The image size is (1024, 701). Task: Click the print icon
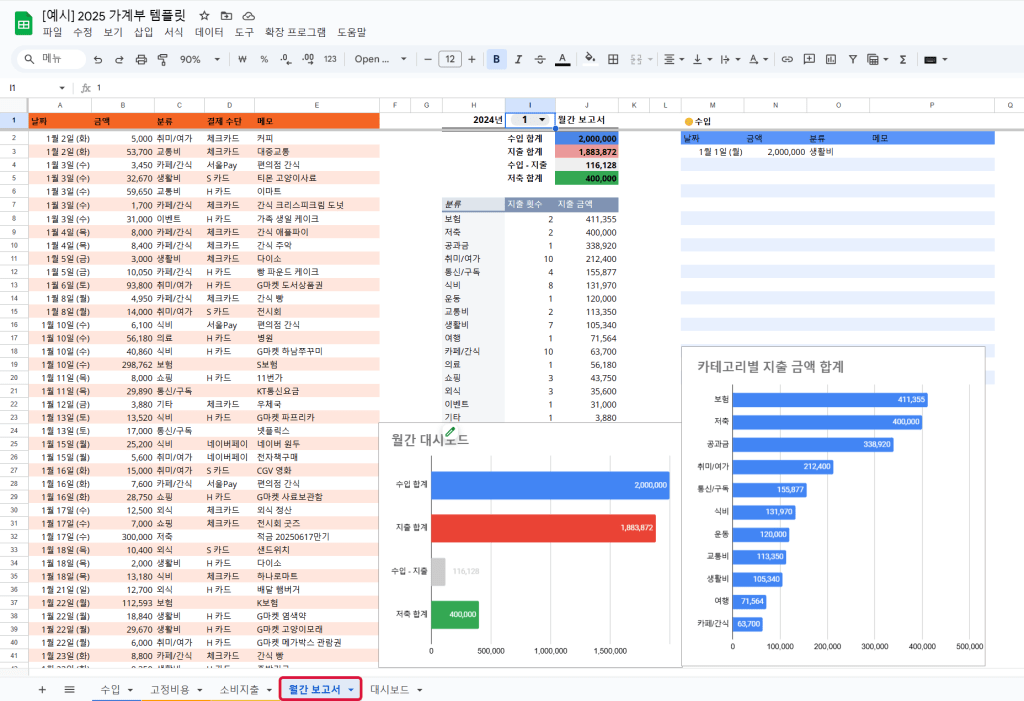click(x=141, y=59)
